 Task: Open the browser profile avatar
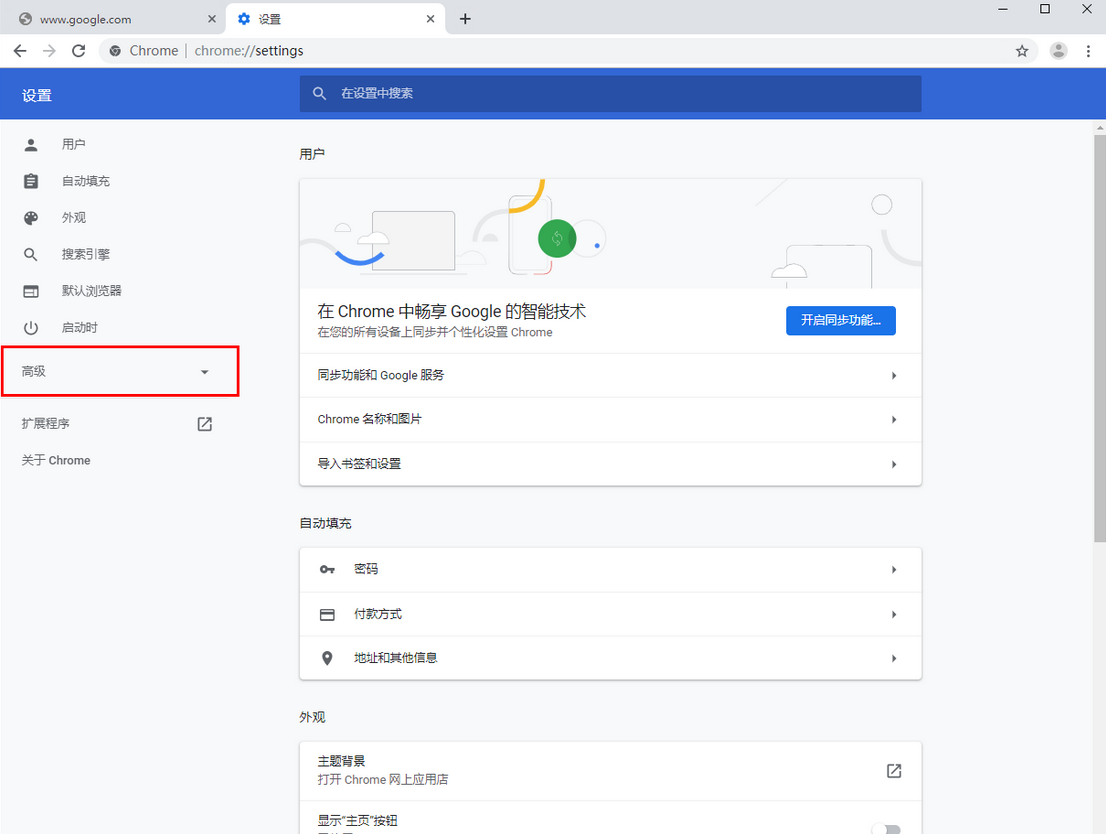click(x=1058, y=49)
